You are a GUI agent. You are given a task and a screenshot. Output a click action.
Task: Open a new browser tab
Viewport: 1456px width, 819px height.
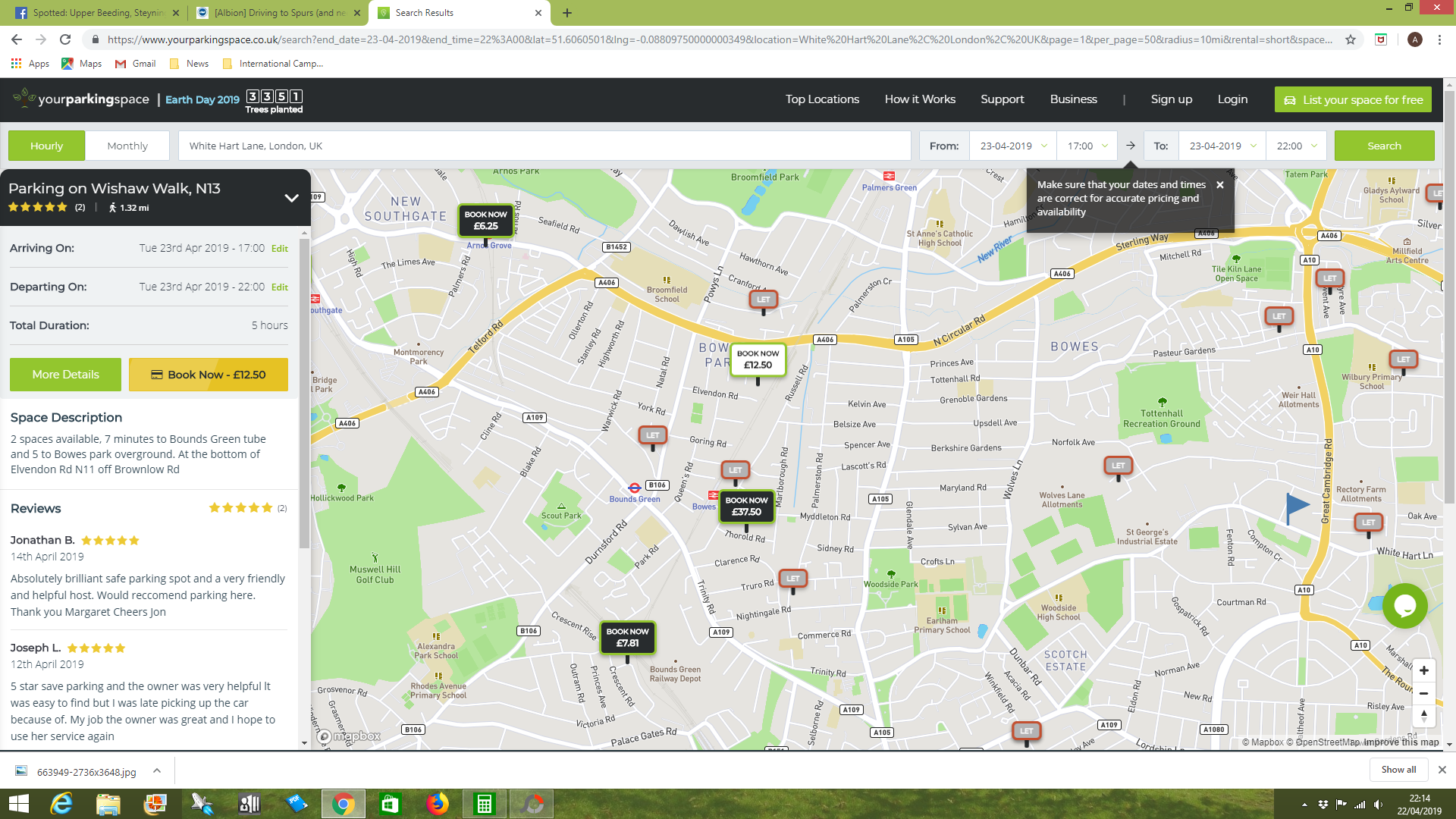pyautogui.click(x=567, y=13)
